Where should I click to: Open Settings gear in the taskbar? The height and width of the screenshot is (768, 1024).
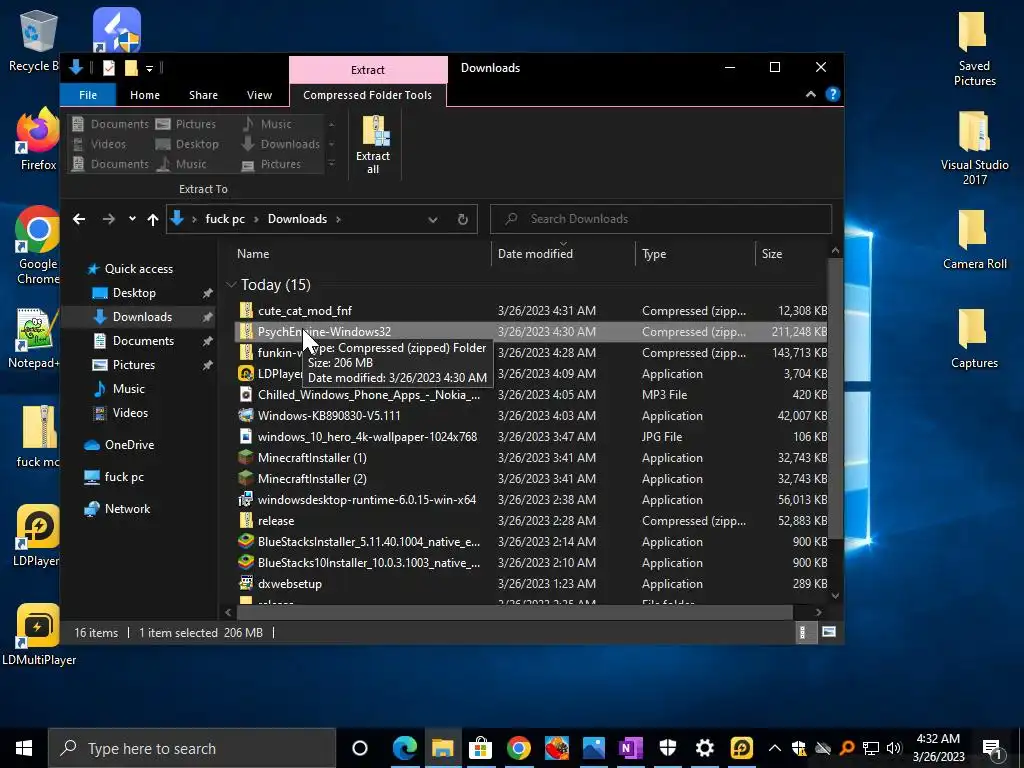[x=705, y=748]
